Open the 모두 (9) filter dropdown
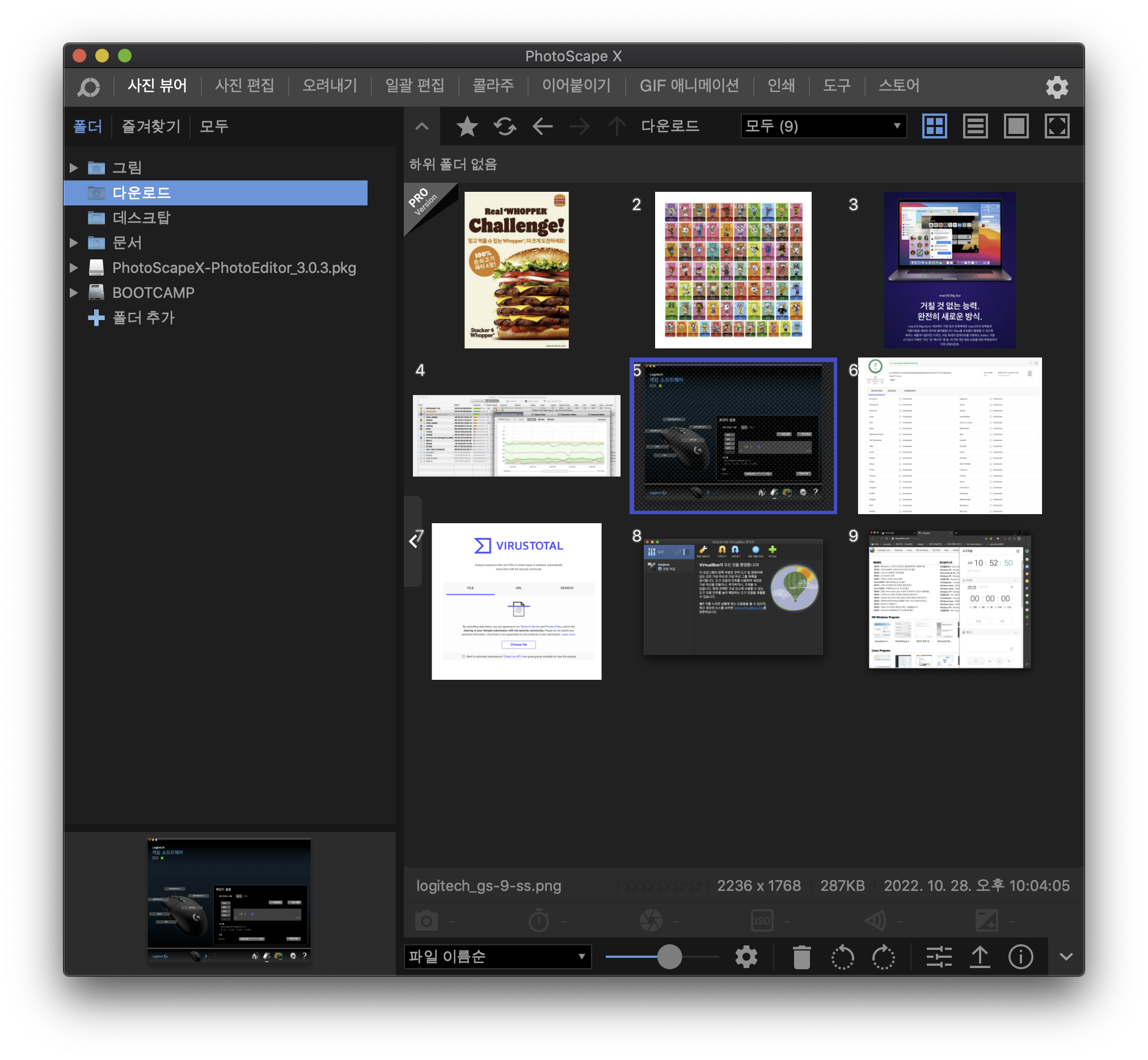1148x1060 pixels. coord(824,126)
